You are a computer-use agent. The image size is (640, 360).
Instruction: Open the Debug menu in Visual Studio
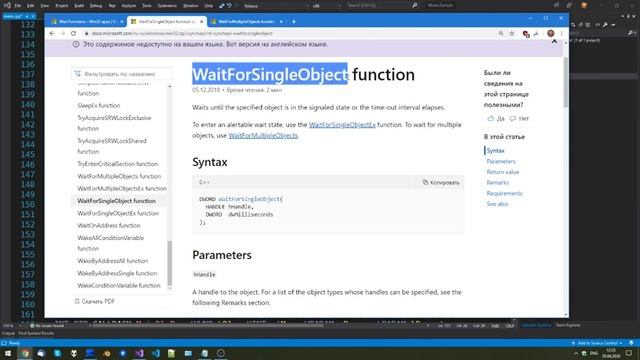tap(96, 6)
